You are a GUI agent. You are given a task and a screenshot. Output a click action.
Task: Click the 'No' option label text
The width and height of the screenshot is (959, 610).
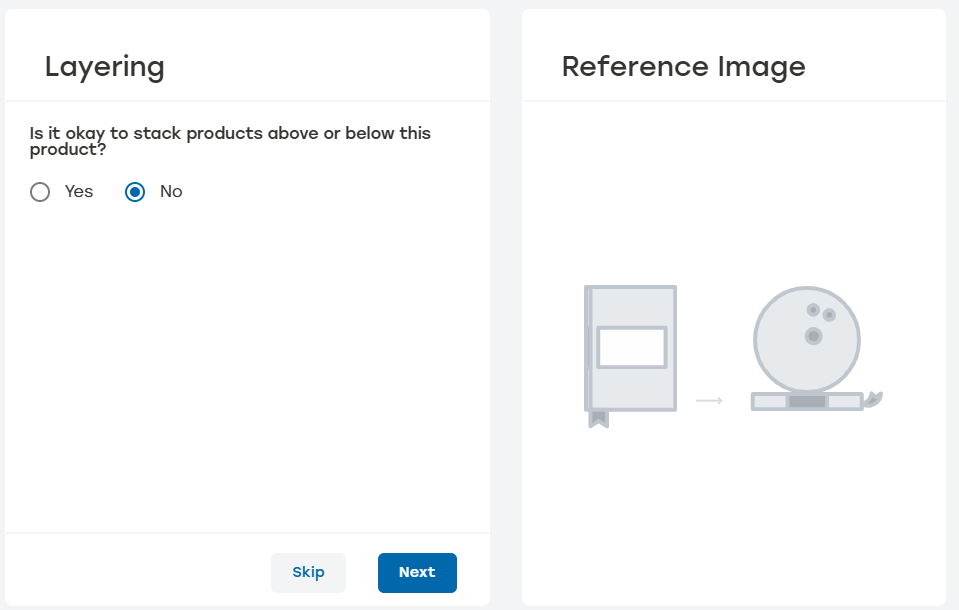(x=171, y=192)
